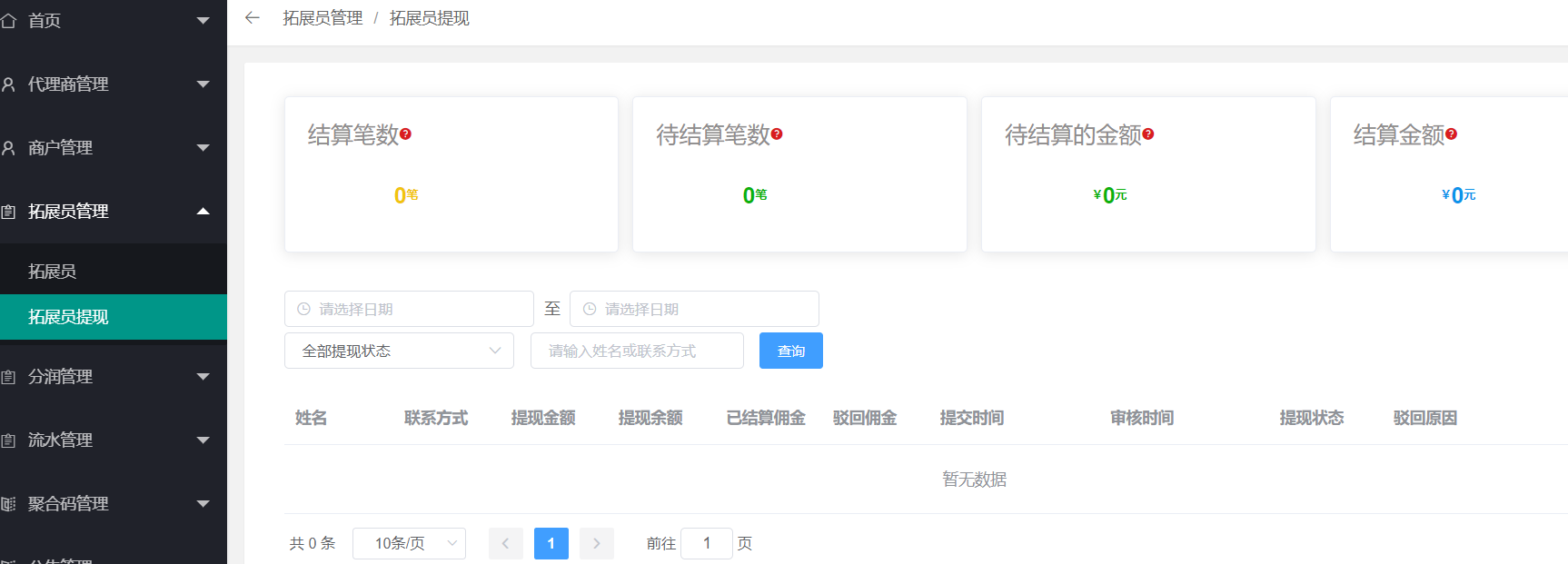Click the 提交时间 column header
Viewport: 1568px width, 564px height.
(972, 418)
